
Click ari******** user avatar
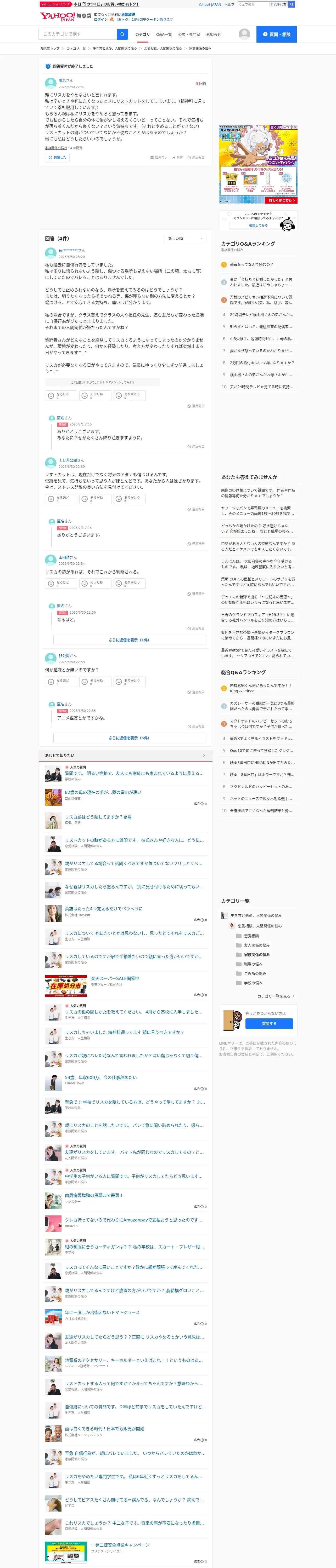point(51,253)
